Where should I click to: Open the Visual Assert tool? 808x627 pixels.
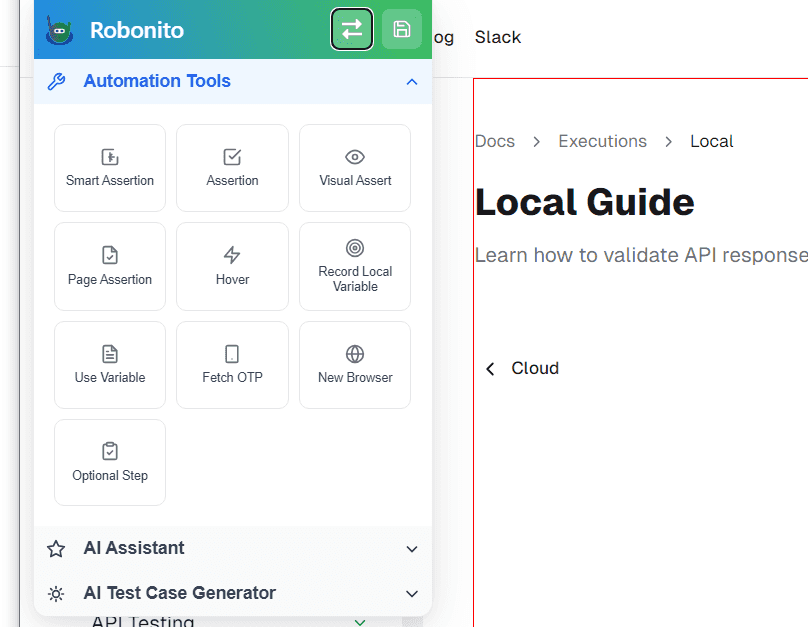point(354,167)
